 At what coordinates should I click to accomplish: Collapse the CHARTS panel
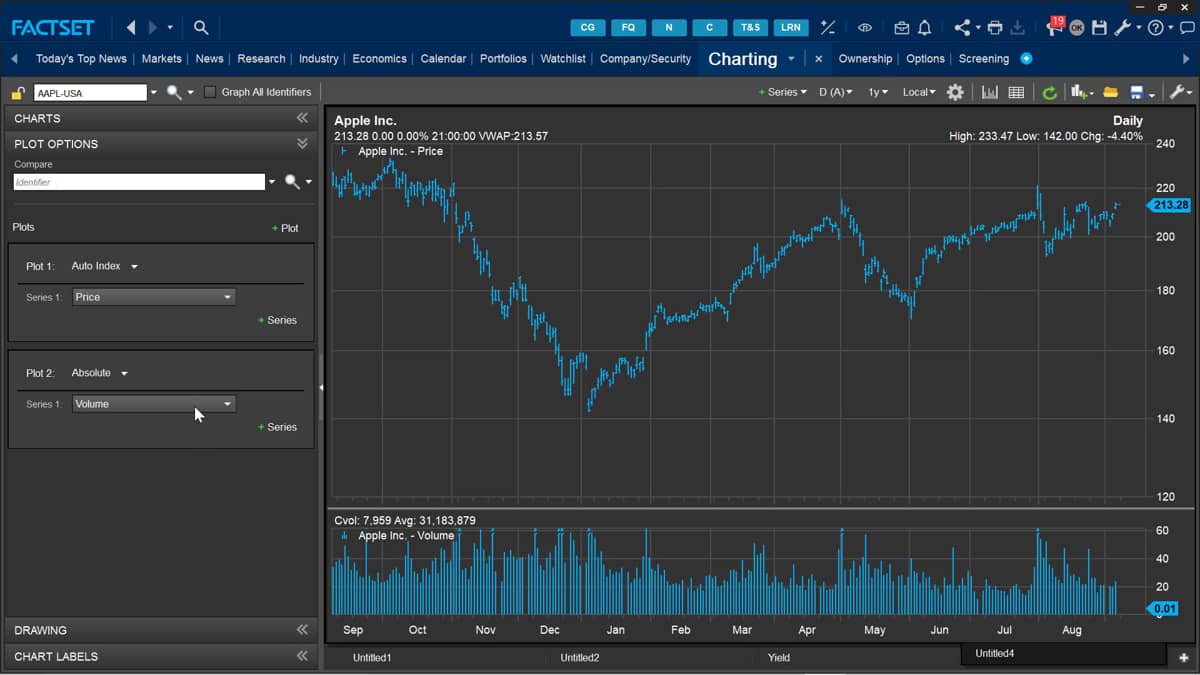[302, 118]
